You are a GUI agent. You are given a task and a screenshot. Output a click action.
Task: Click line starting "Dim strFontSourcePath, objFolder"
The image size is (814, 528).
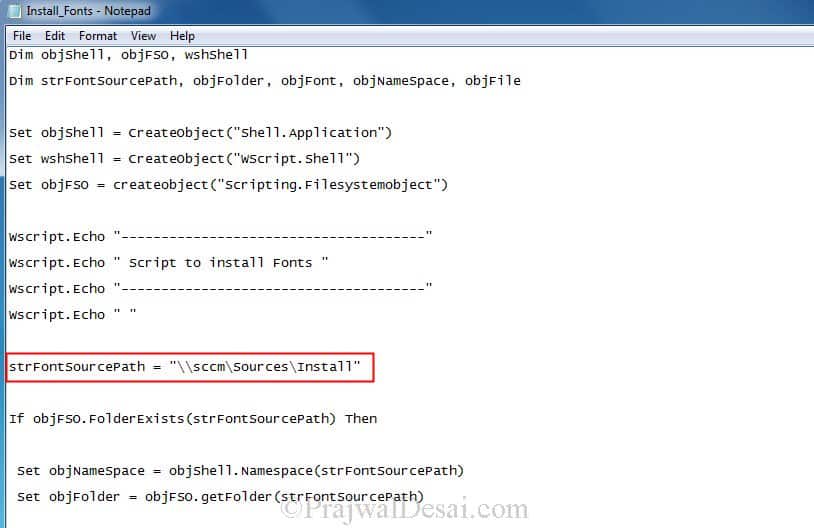265,81
